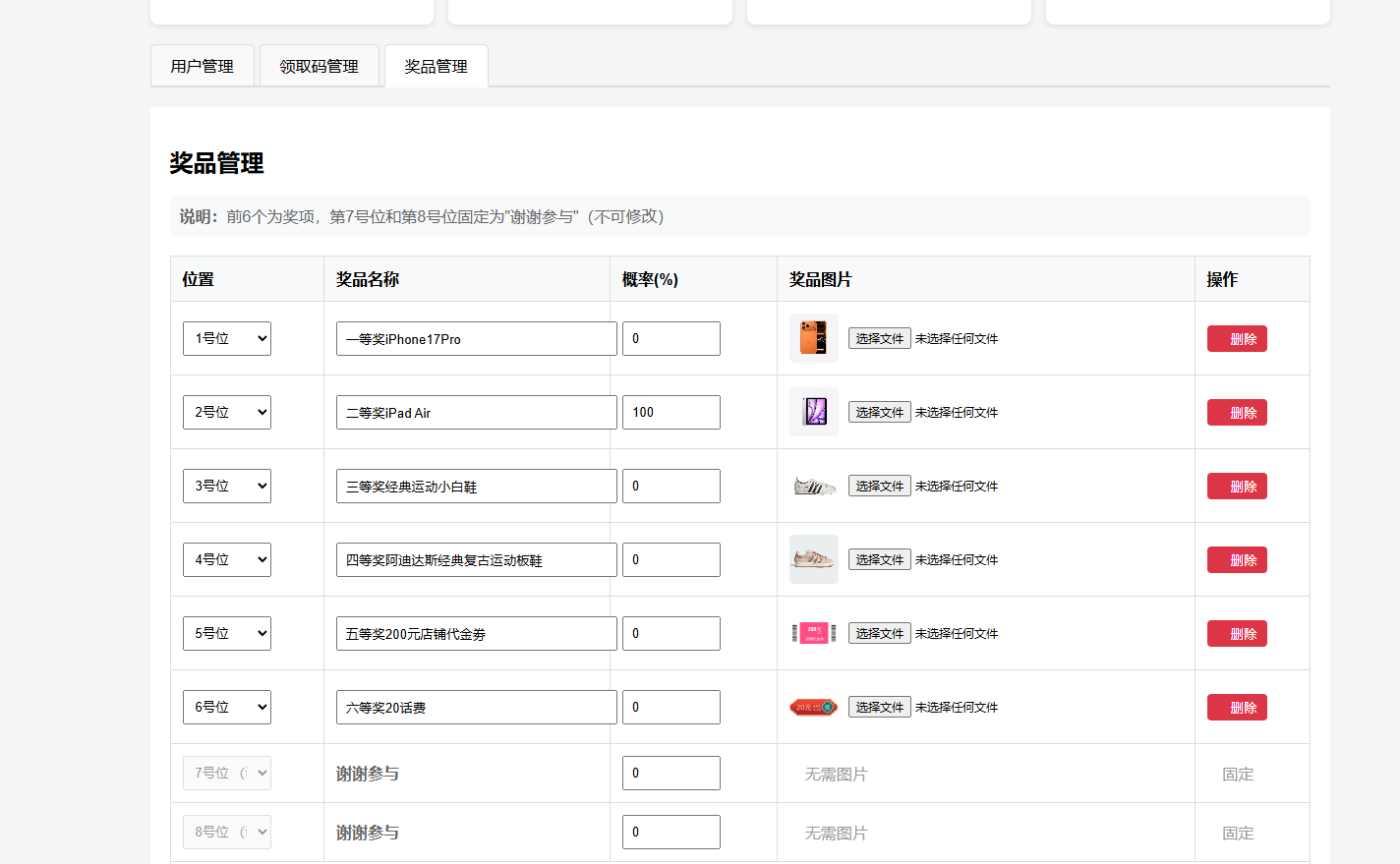
Task: Delete the 一等奖iPhone17Pro prize row
Action: (1236, 338)
